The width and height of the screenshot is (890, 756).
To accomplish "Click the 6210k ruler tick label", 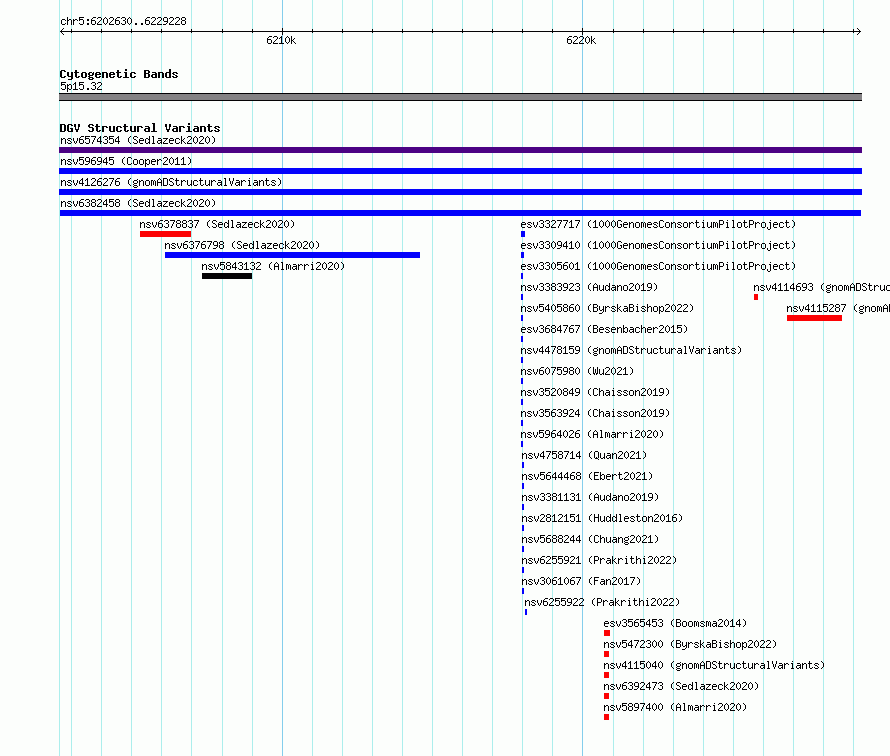I will point(281,40).
